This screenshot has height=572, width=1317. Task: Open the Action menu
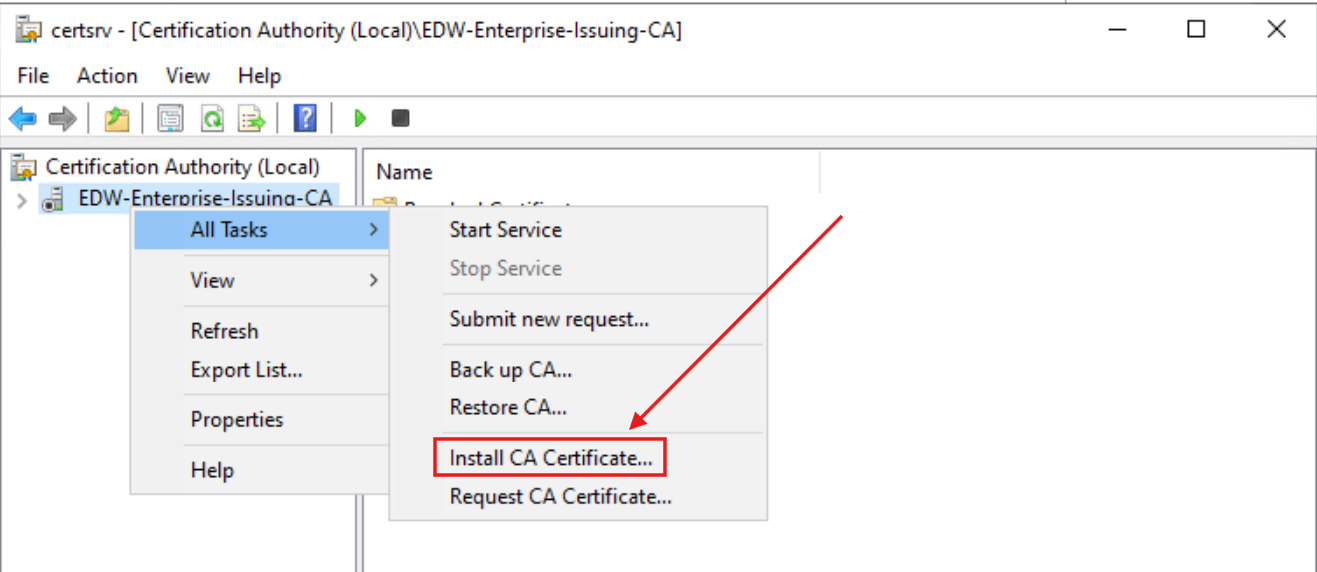point(107,76)
